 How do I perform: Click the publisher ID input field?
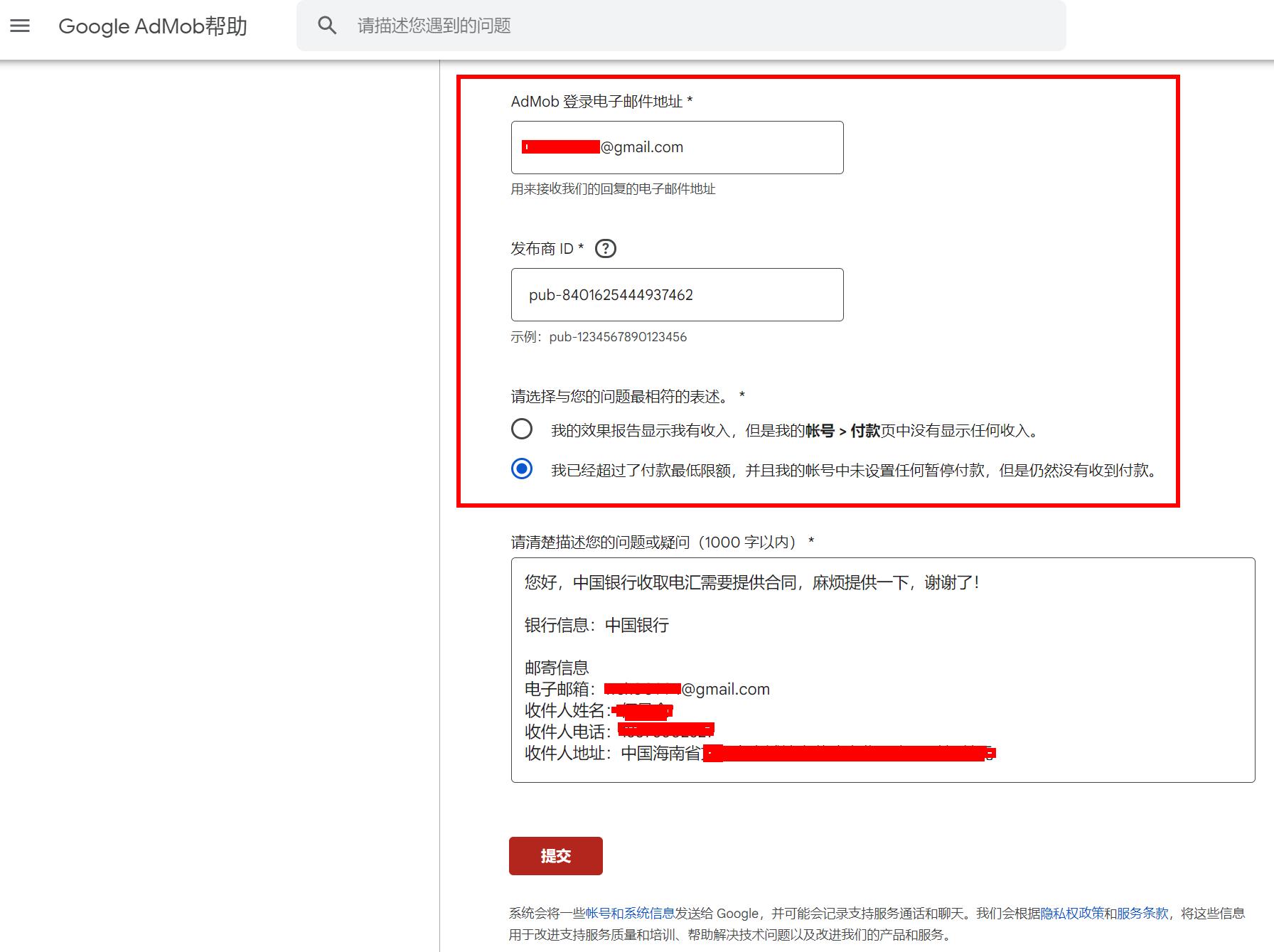677,294
